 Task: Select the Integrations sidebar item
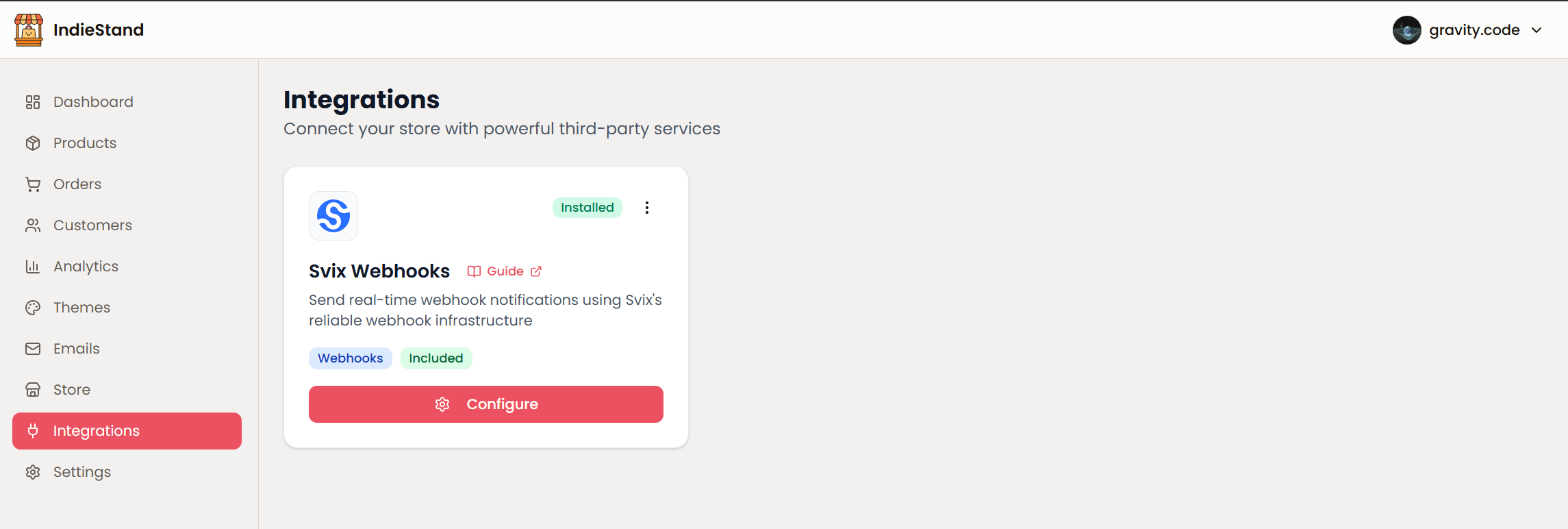coord(127,431)
